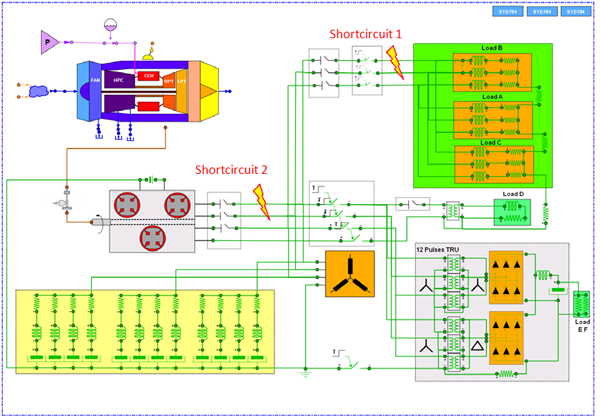The image size is (600, 420).
Task: Select the HPC compressor block
Action: (117, 80)
